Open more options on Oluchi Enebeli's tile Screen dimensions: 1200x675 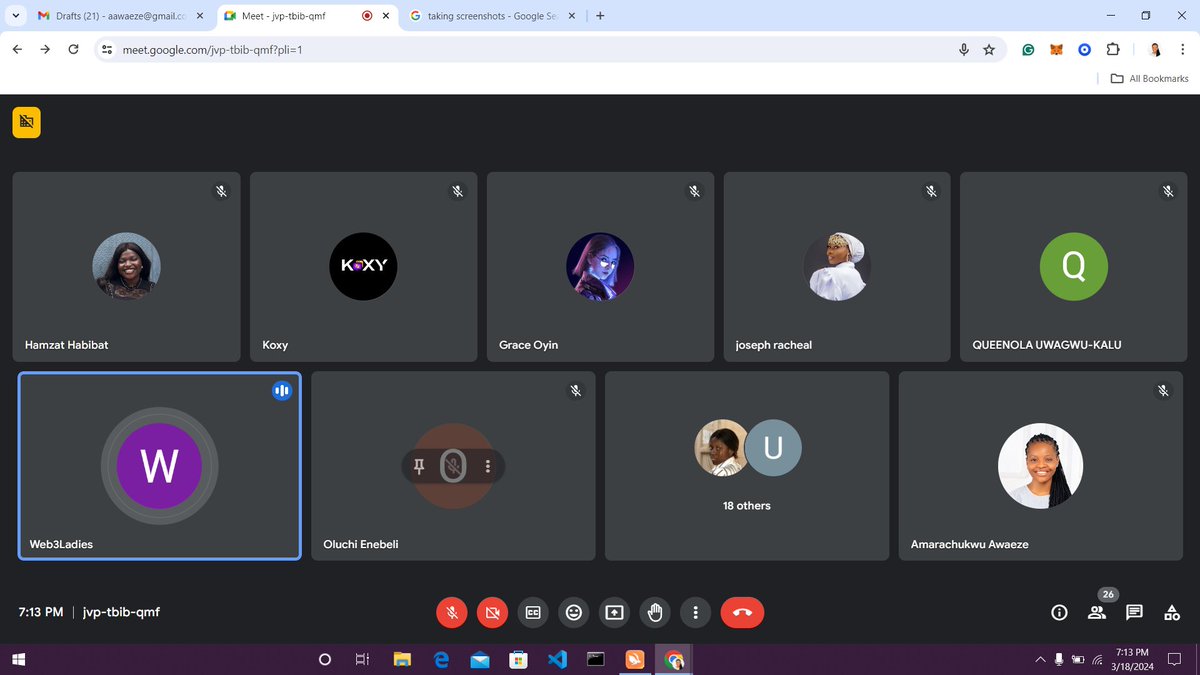pos(488,466)
